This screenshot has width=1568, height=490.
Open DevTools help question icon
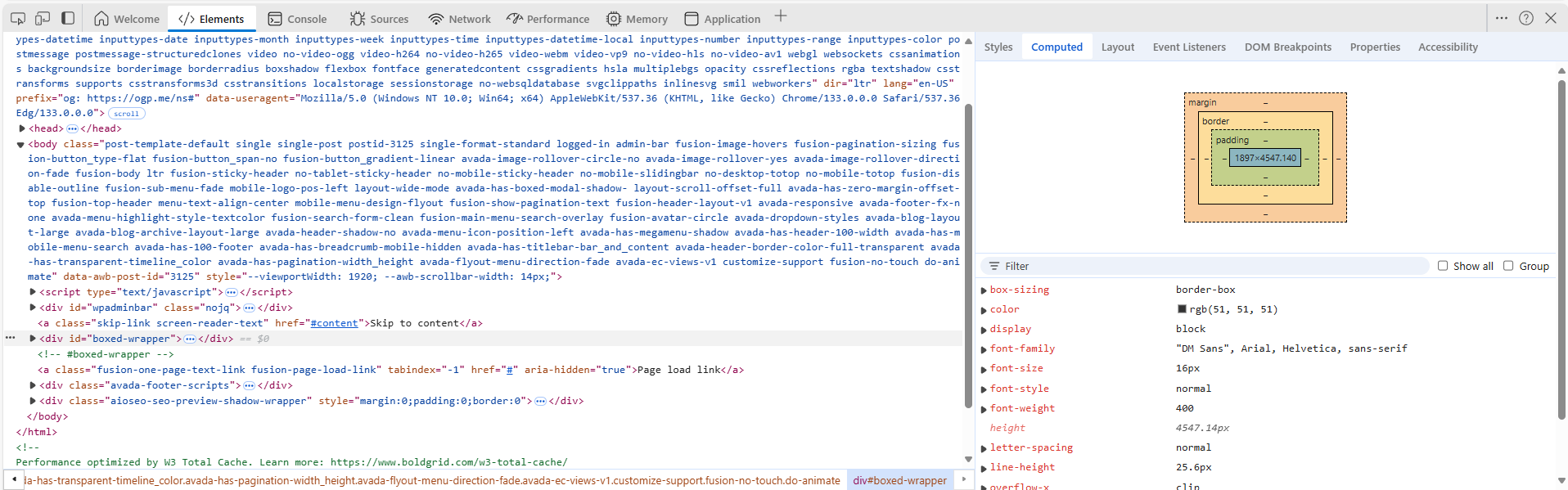tap(1526, 18)
